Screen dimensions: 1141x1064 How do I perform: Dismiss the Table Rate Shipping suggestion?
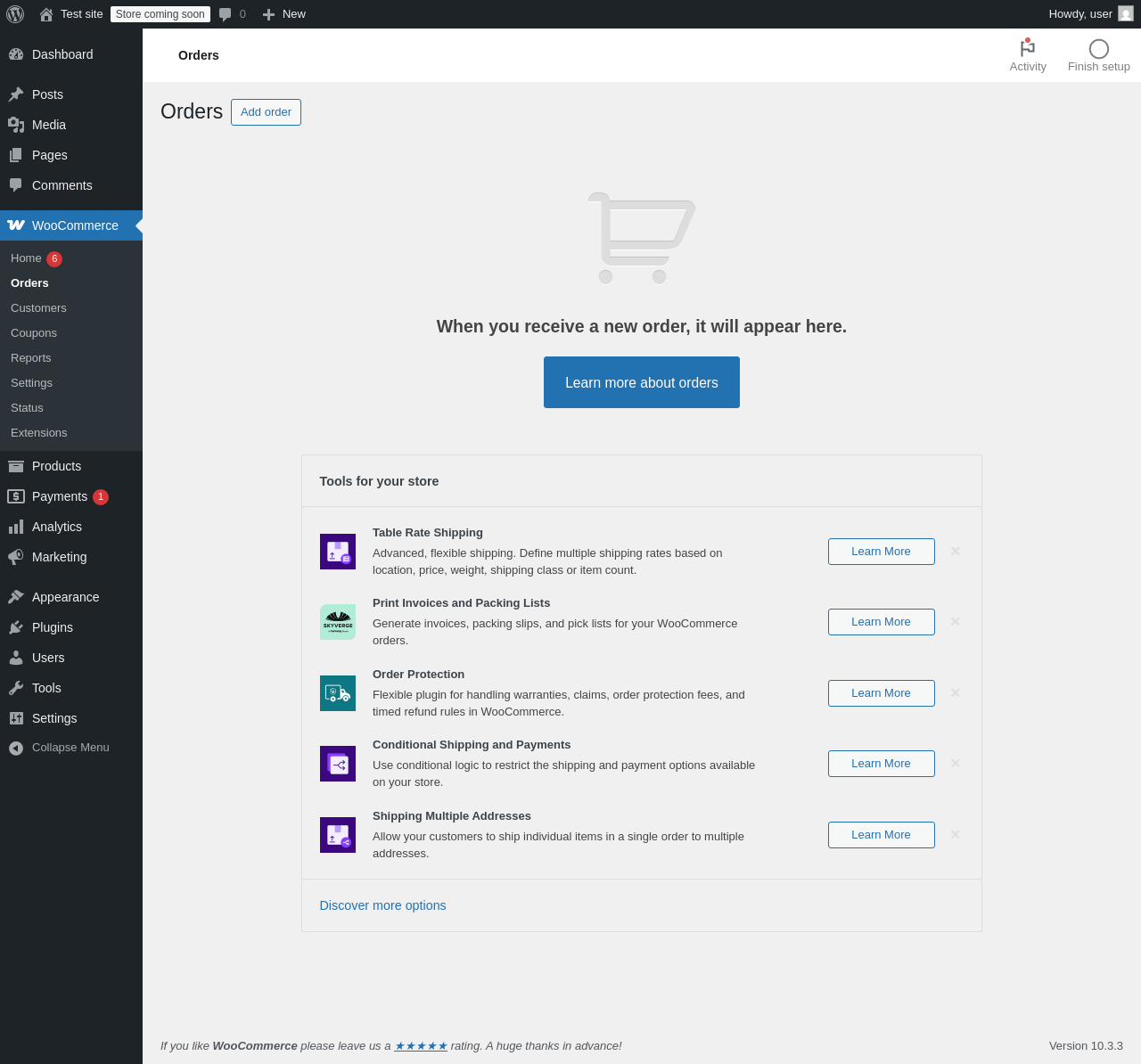(956, 552)
